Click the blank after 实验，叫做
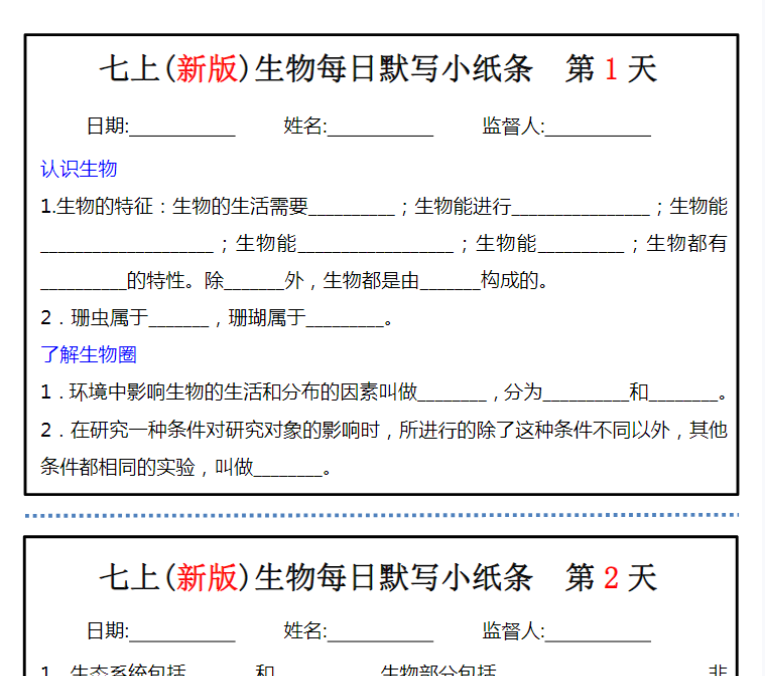Image resolution: width=765 pixels, height=676 pixels. 288,468
